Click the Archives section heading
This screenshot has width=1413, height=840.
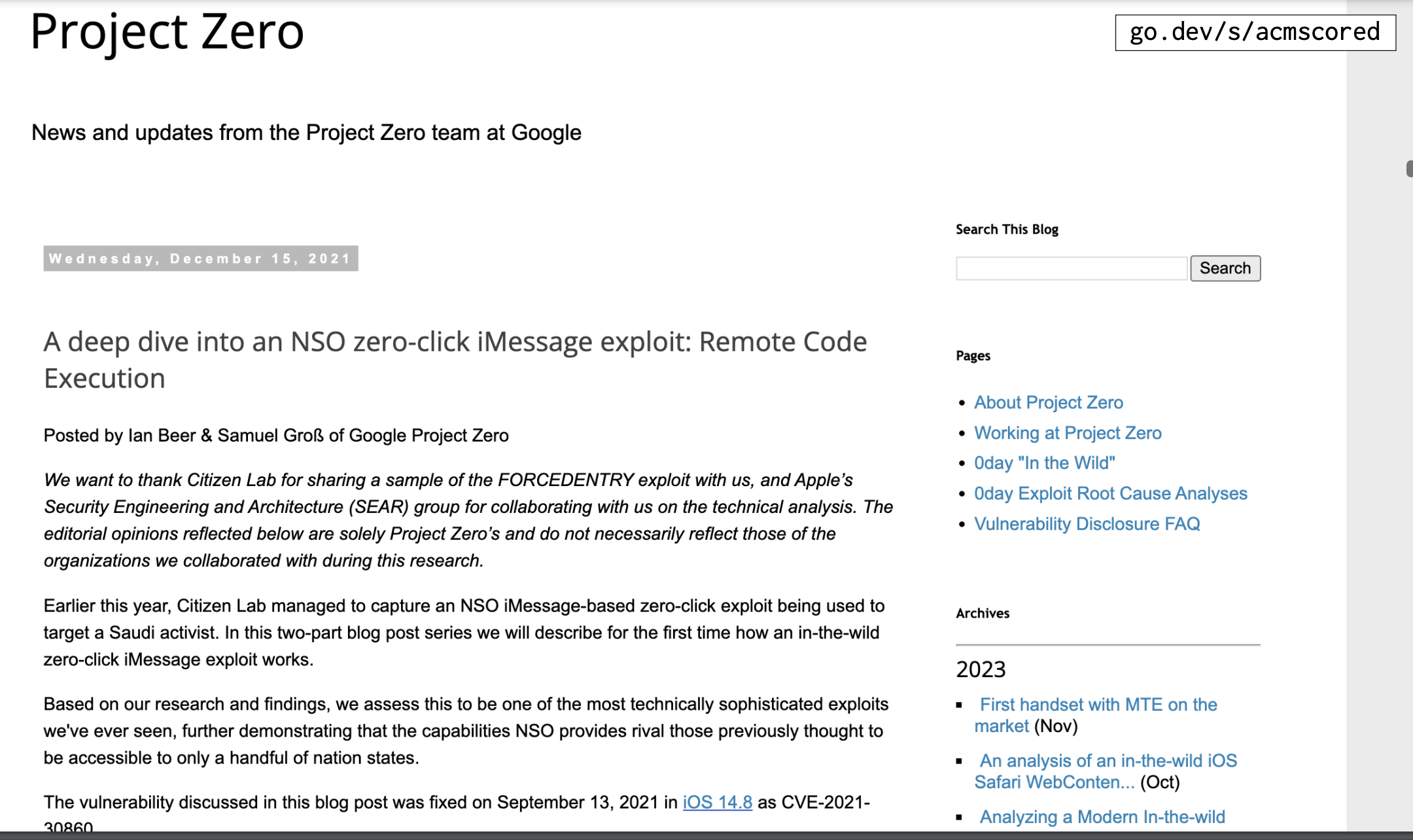982,613
